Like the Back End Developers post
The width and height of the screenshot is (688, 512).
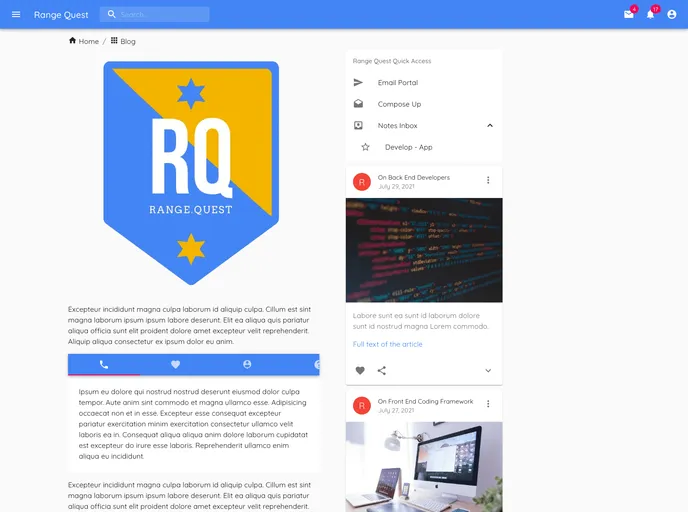point(360,370)
